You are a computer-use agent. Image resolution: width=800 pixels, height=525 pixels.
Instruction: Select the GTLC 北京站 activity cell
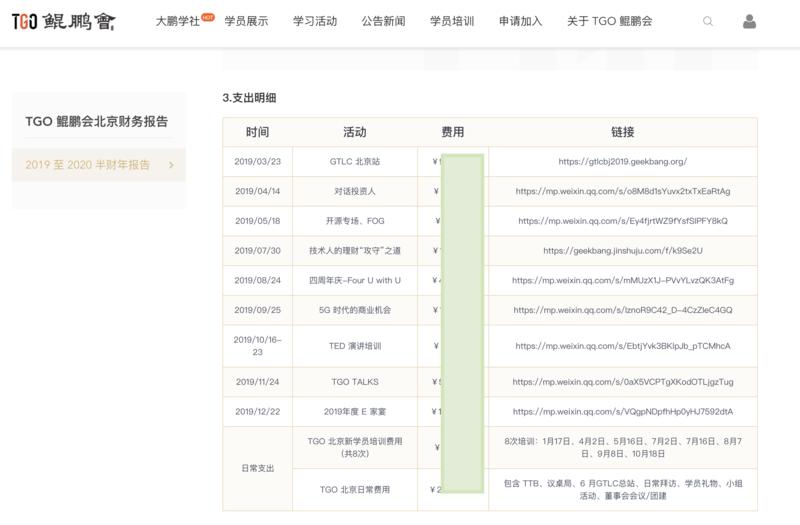(355, 162)
